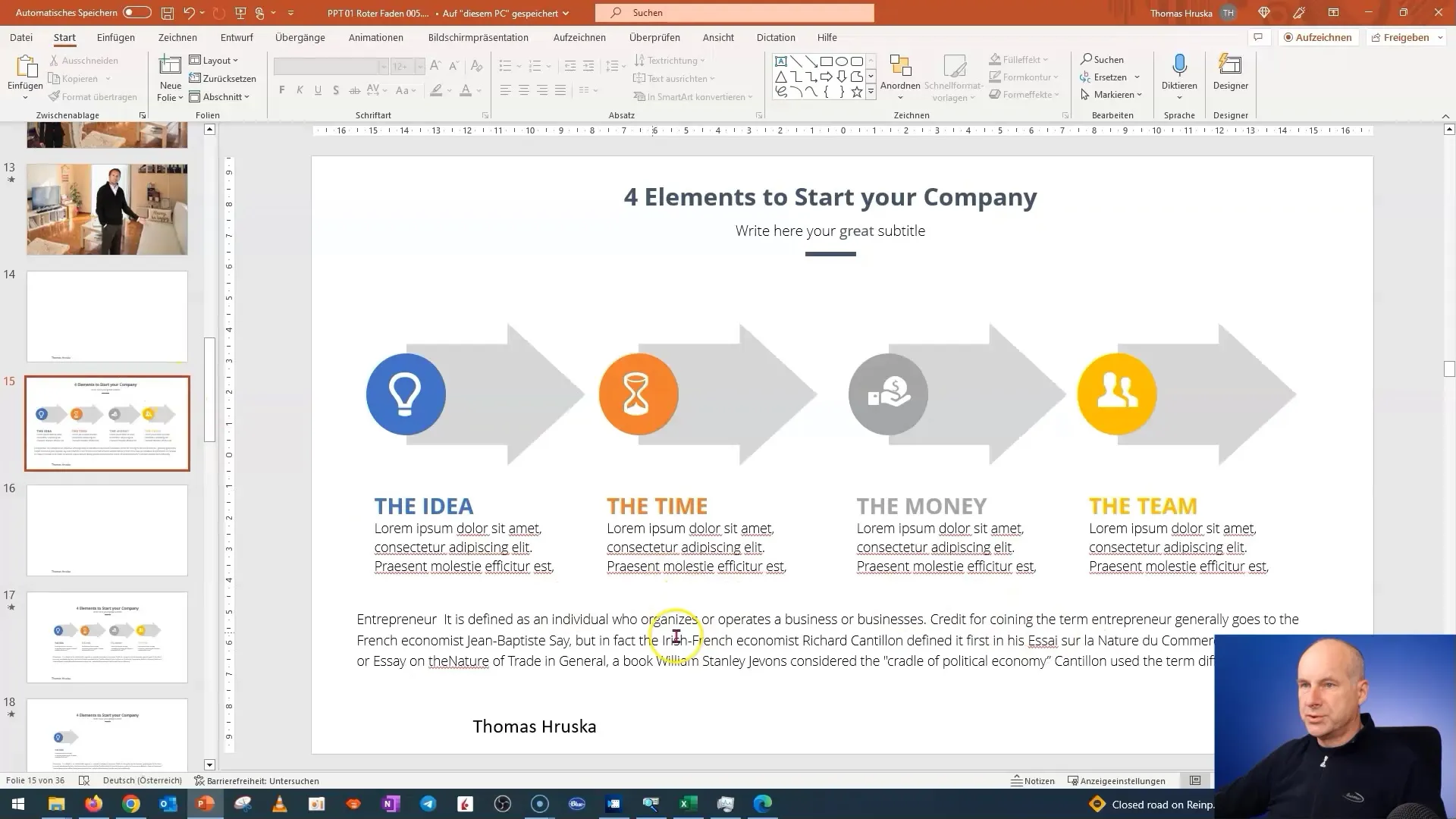Select the Ansicht ribbon tab
Screen dimensions: 1456x819
[x=718, y=37]
